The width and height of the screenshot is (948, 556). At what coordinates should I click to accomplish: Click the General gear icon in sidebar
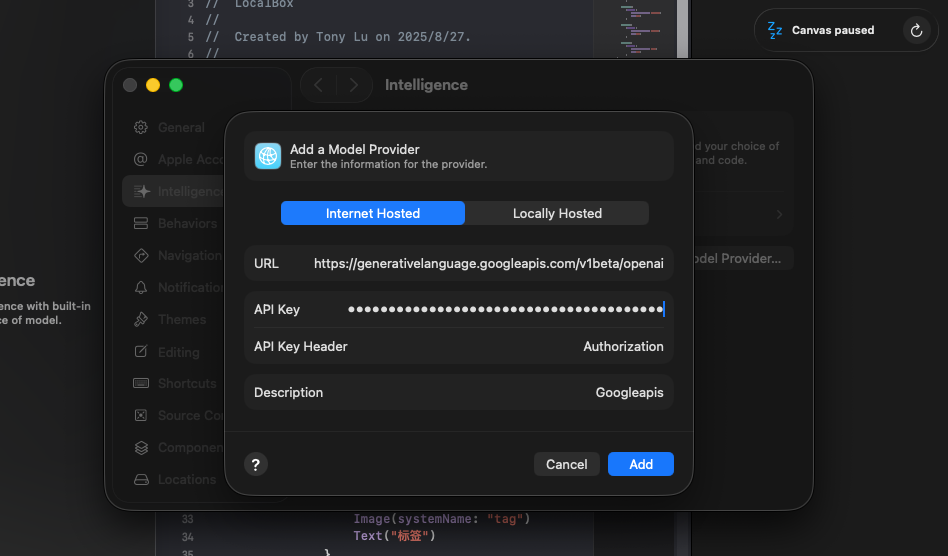(141, 128)
